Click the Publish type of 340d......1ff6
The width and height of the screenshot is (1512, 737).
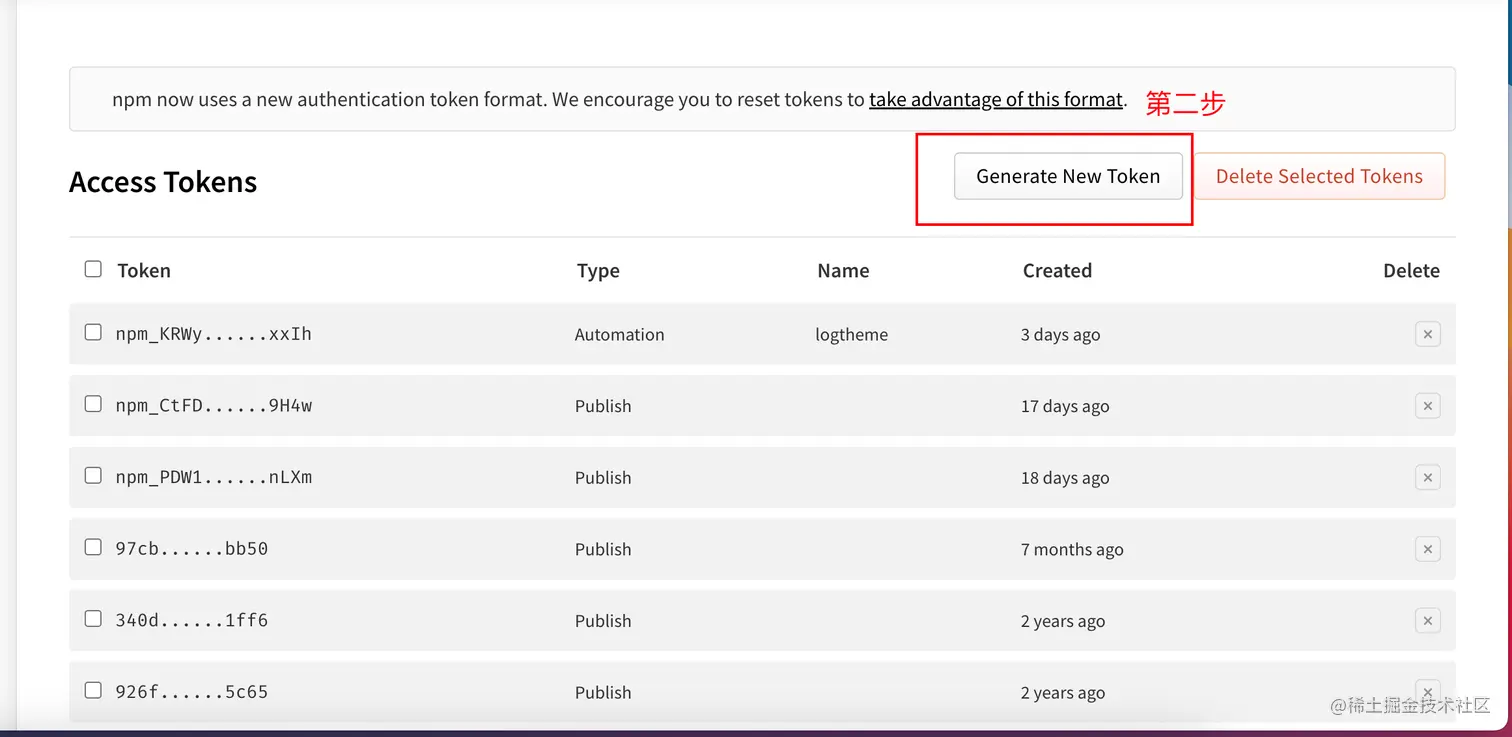[603, 621]
